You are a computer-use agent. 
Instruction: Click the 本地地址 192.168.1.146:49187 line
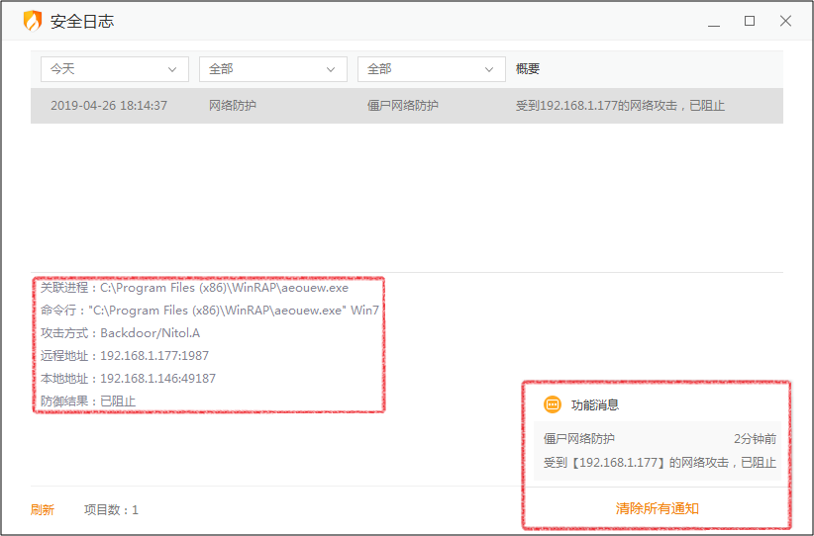click(x=128, y=379)
